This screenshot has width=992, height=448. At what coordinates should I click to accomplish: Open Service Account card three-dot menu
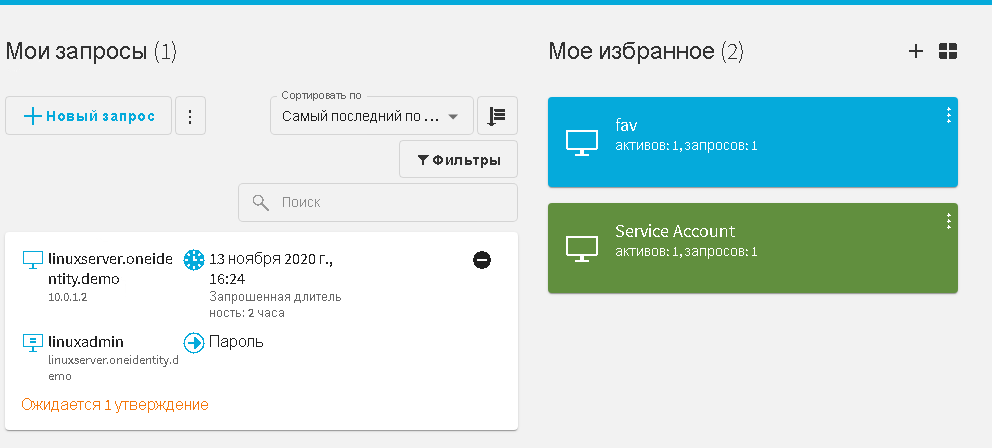(948, 222)
